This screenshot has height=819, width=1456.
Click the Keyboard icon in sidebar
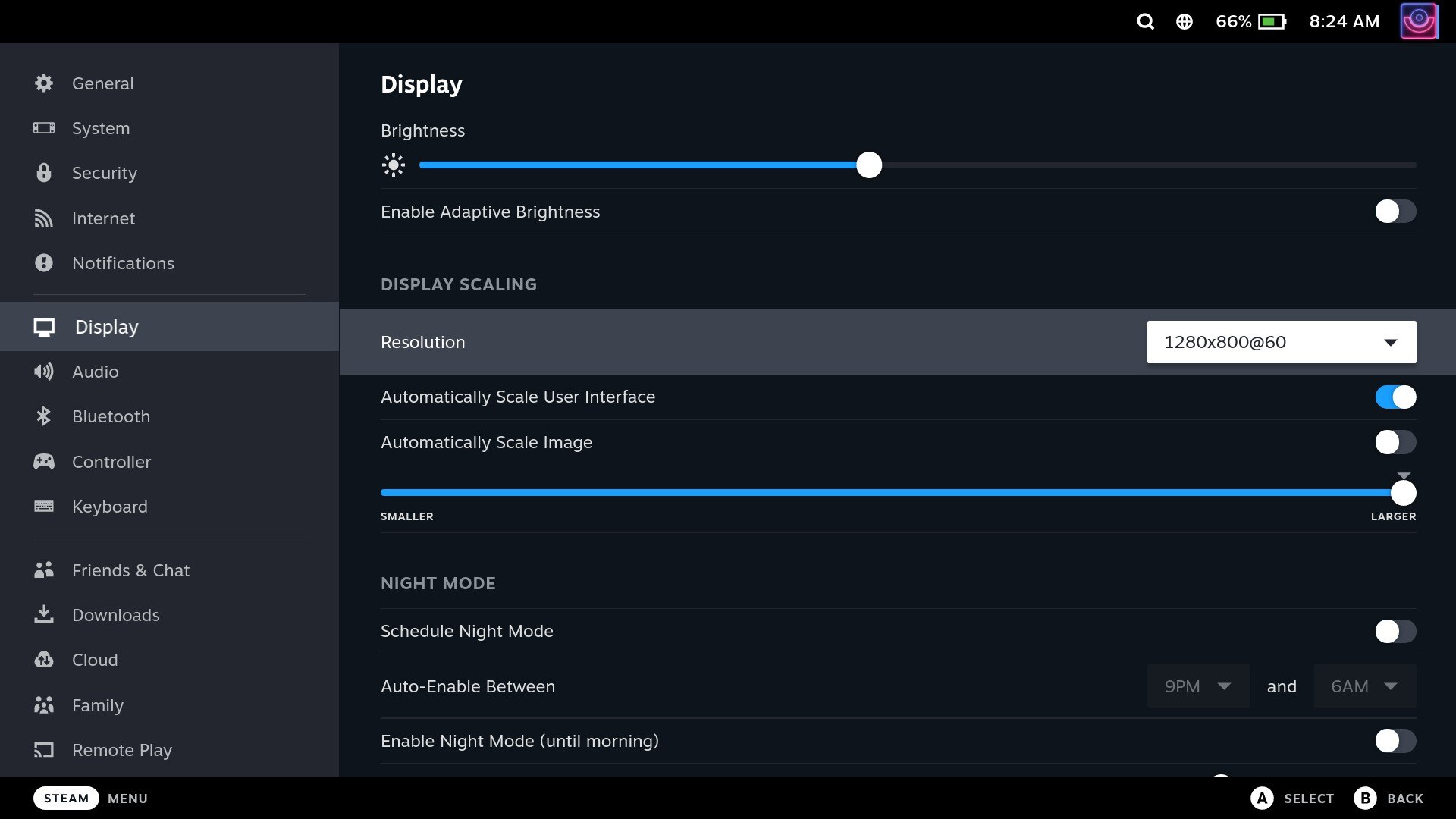(x=44, y=507)
